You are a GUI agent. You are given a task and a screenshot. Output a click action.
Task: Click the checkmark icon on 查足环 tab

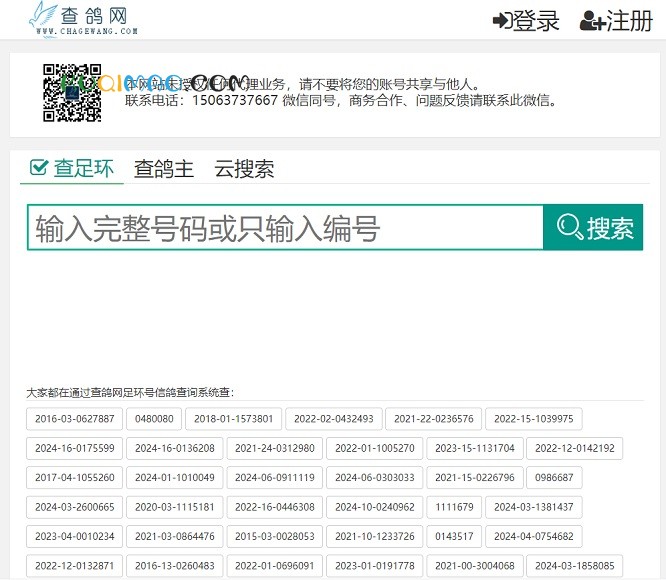point(39,168)
